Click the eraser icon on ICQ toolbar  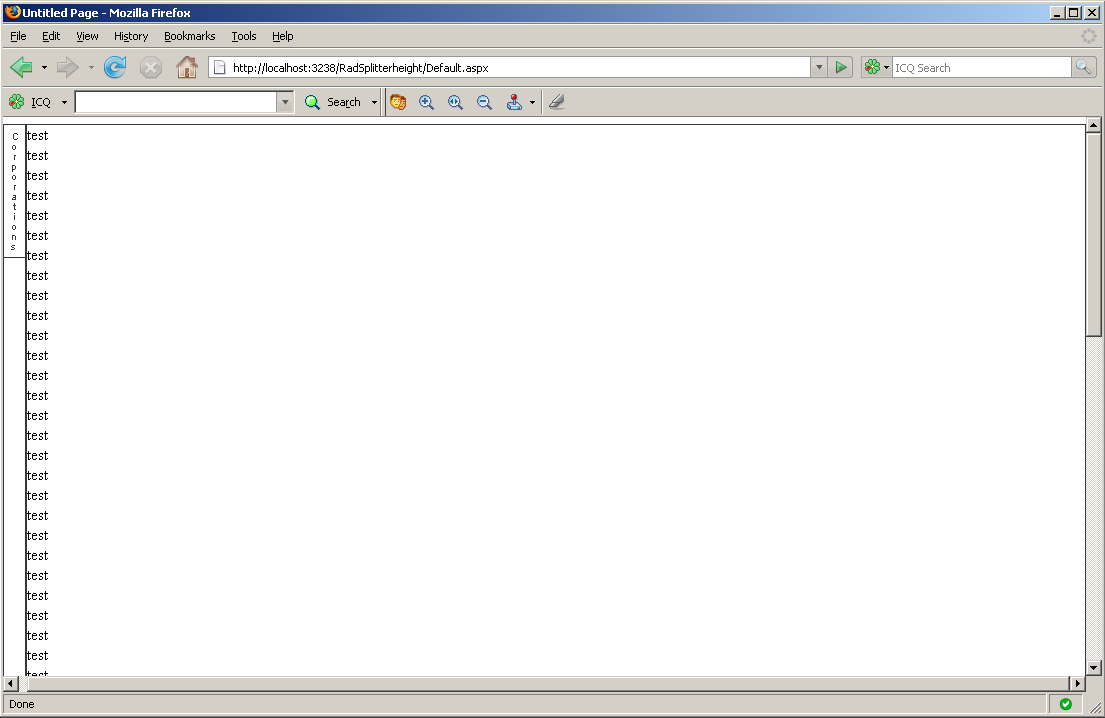point(557,102)
